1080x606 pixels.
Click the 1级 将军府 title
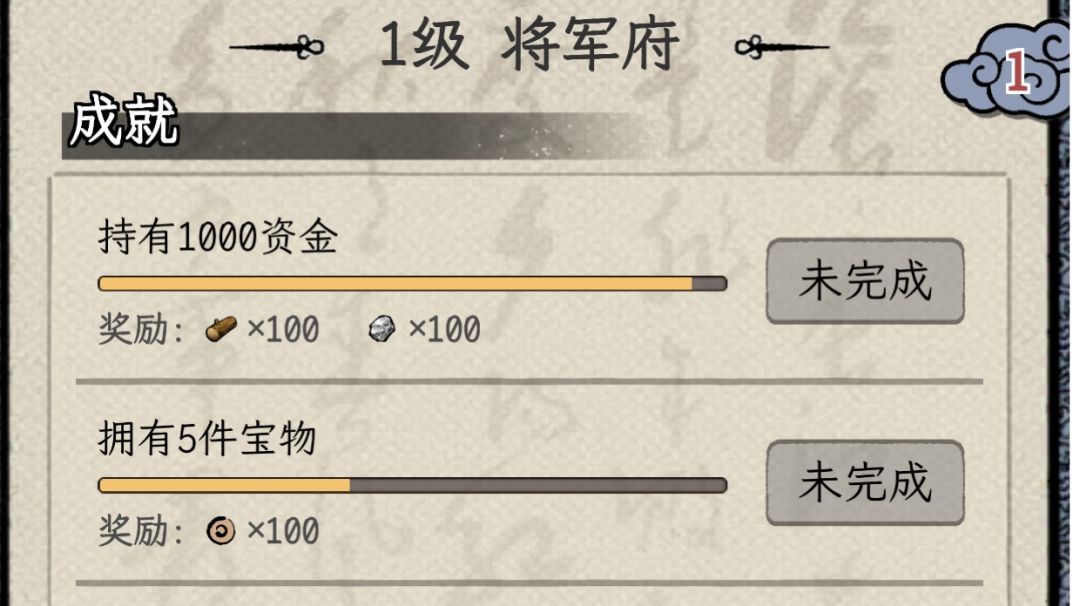(x=529, y=45)
